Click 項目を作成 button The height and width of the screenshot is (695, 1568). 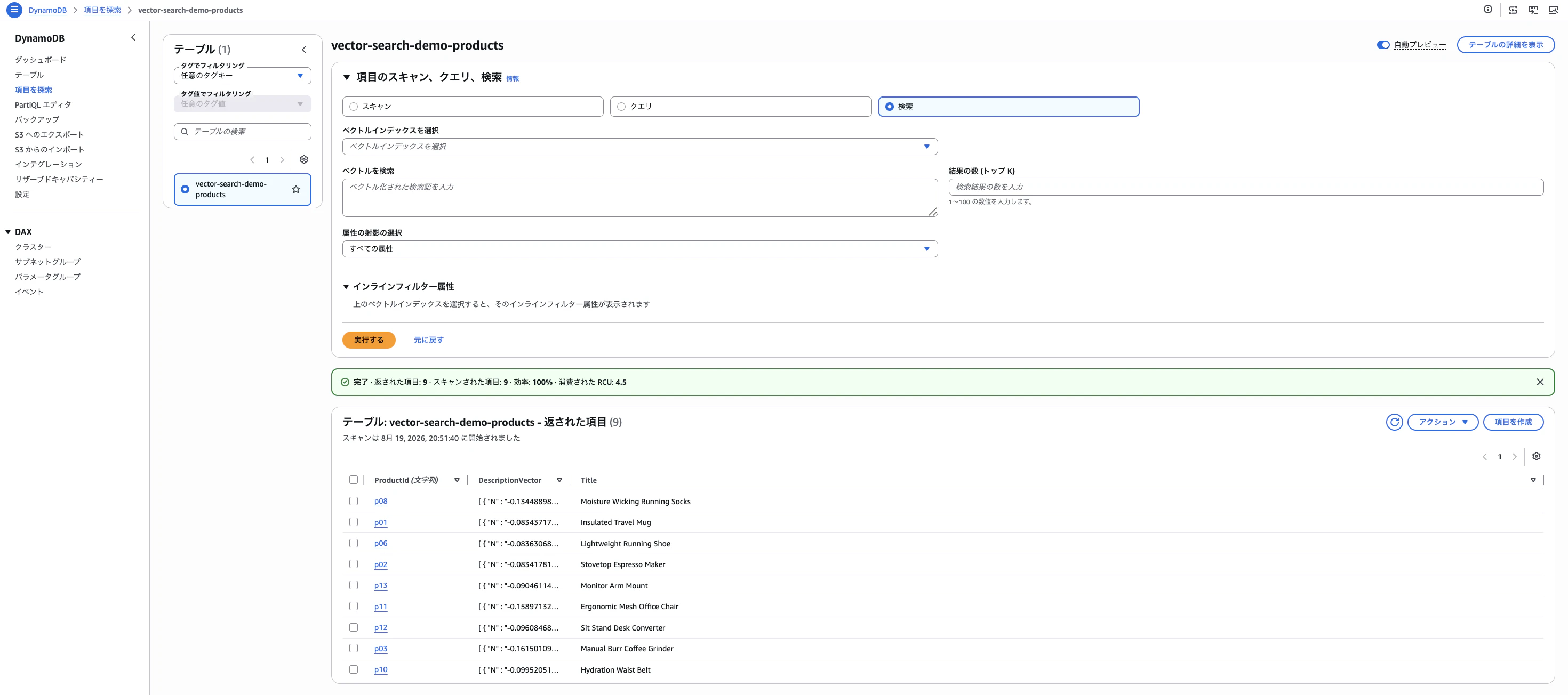click(1513, 422)
